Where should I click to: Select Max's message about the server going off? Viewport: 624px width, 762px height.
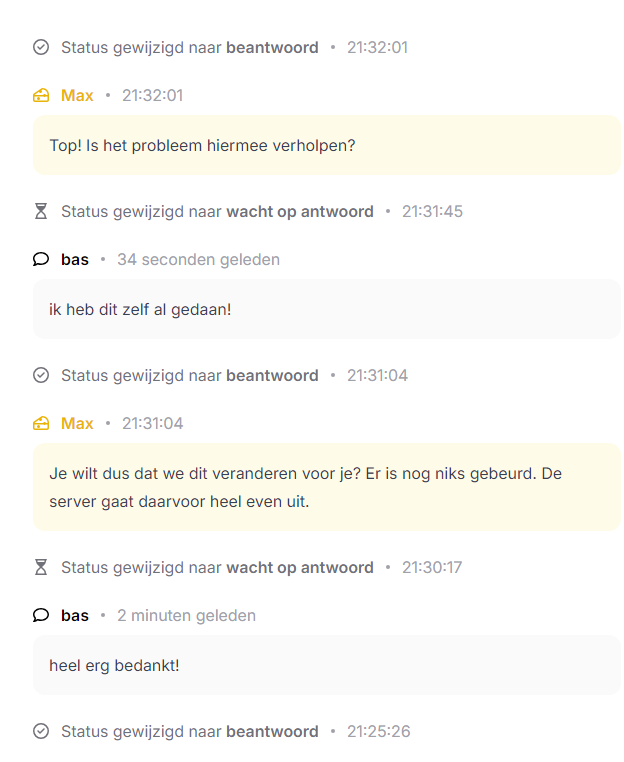326,486
